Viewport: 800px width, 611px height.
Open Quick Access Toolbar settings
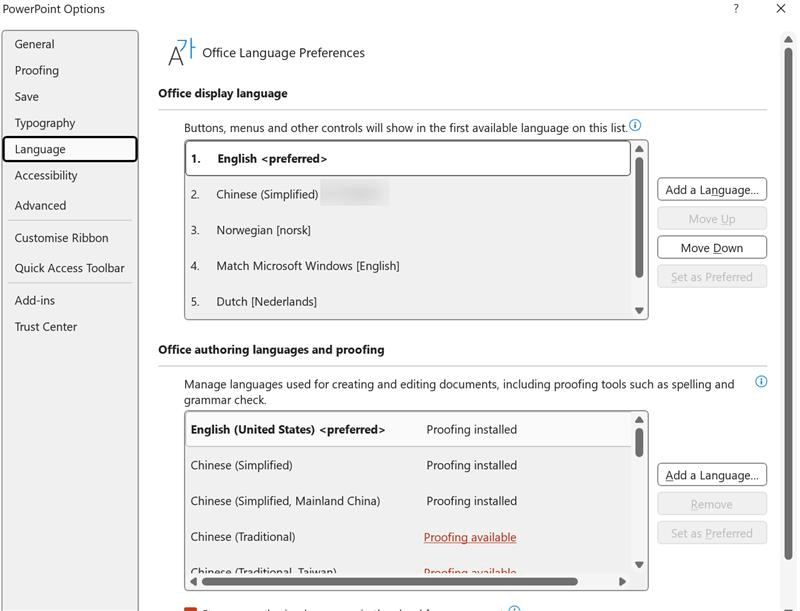[69, 268]
